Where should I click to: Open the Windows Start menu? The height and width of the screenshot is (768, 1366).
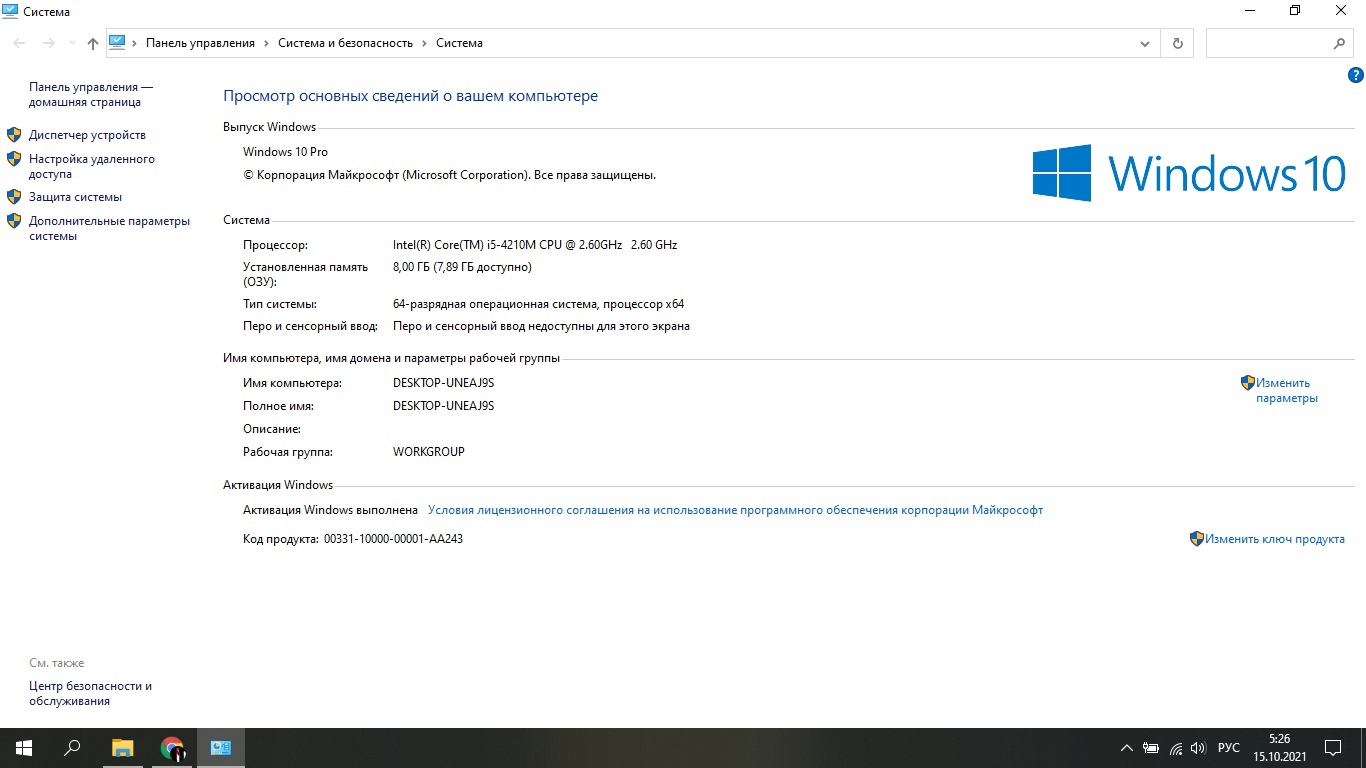tap(23, 748)
